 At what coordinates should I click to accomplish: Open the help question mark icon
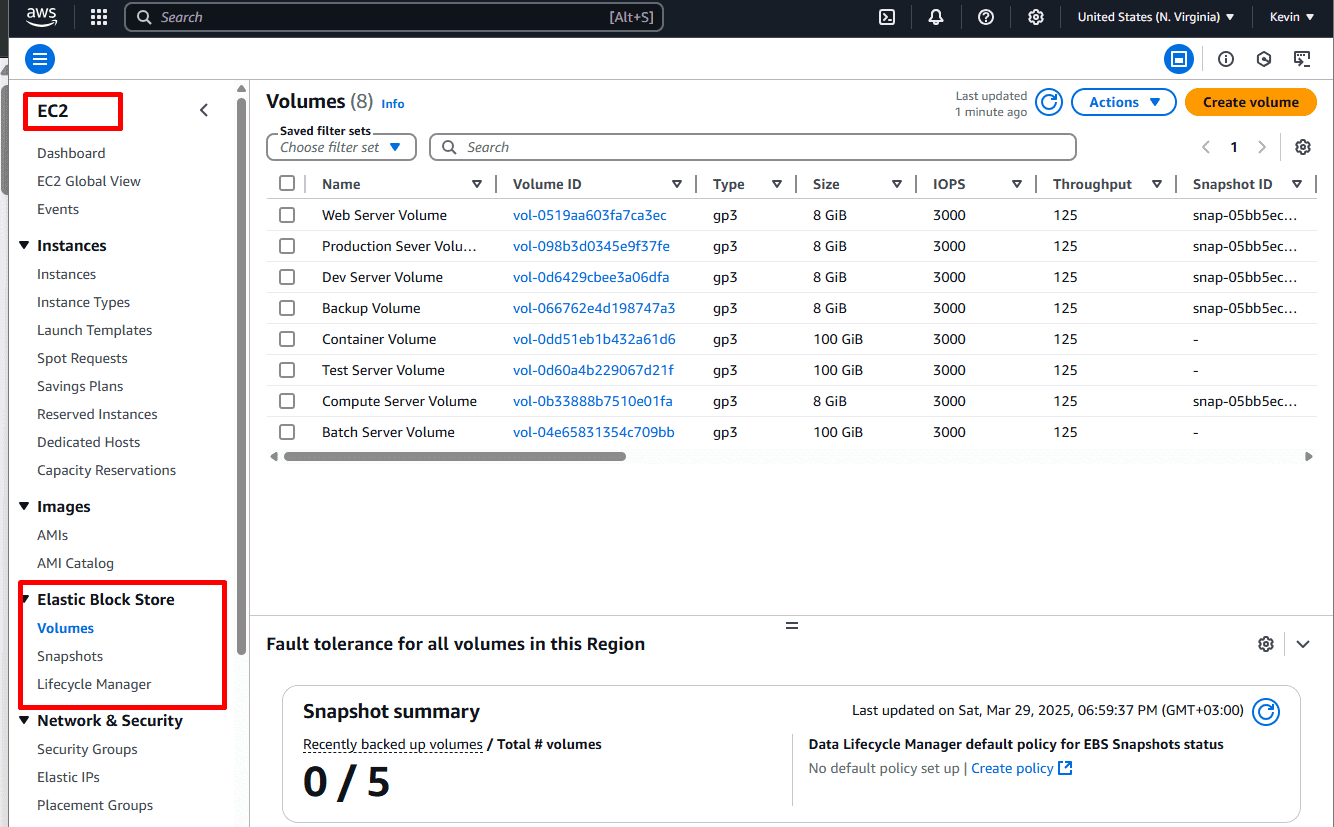tap(986, 17)
